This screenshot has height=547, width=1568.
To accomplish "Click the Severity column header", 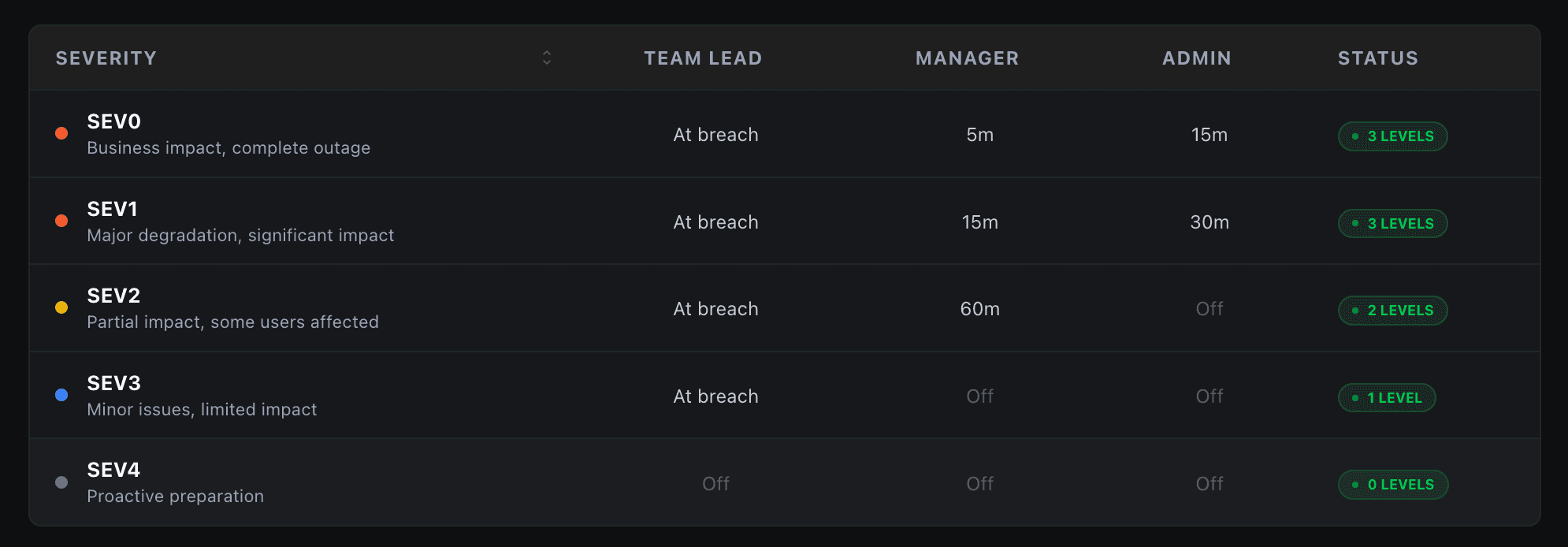I will 106,58.
